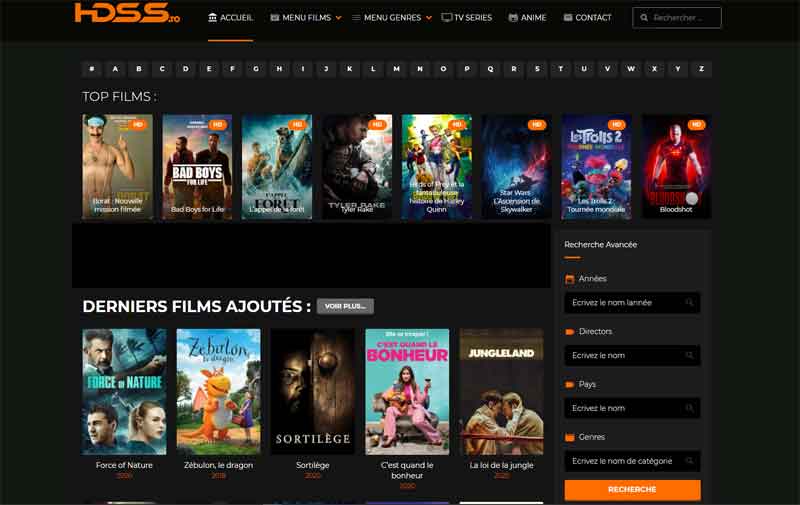The image size is (800, 505).
Task: Click the Pays label icon
Action: click(570, 384)
